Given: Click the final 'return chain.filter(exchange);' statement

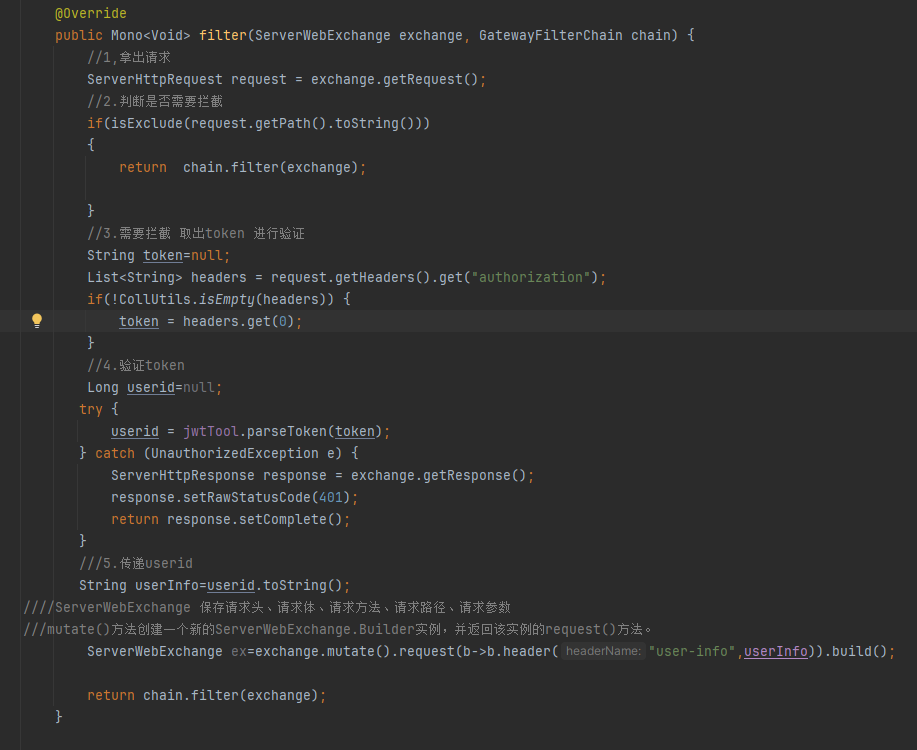Looking at the screenshot, I should pyautogui.click(x=206, y=696).
